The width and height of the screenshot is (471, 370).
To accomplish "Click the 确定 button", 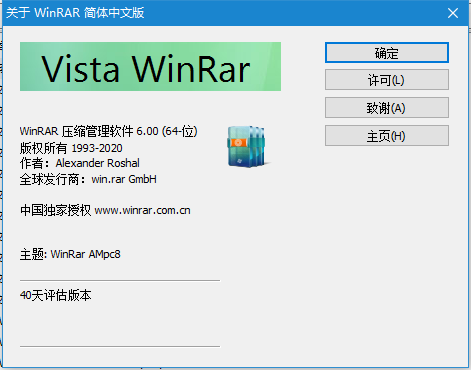I will tap(387, 53).
